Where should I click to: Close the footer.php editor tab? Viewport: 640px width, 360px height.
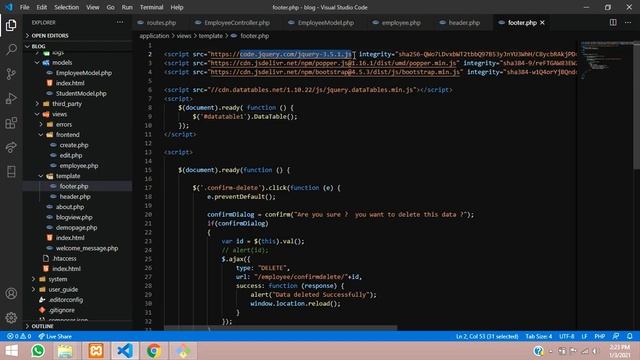[542, 22]
